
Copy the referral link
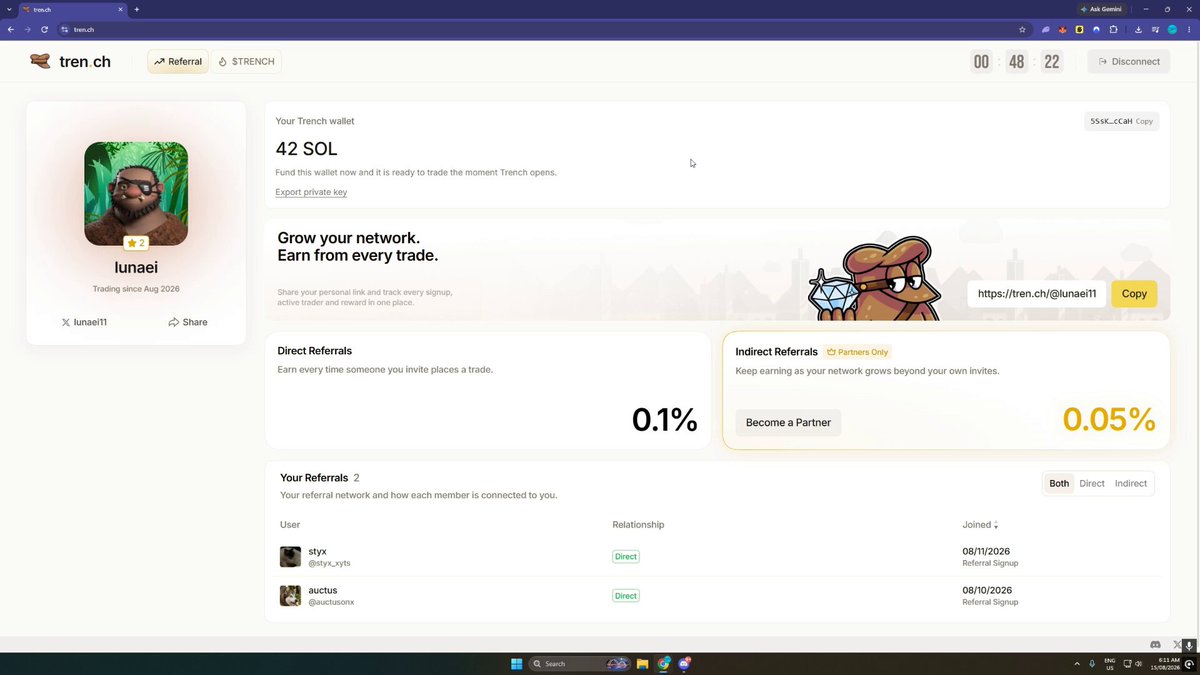1134,294
